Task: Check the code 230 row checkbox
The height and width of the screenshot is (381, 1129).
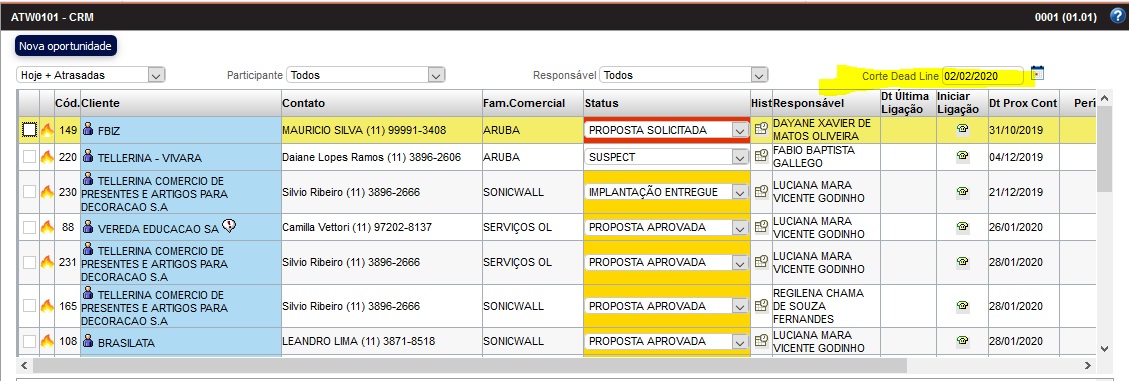Action: point(29,192)
